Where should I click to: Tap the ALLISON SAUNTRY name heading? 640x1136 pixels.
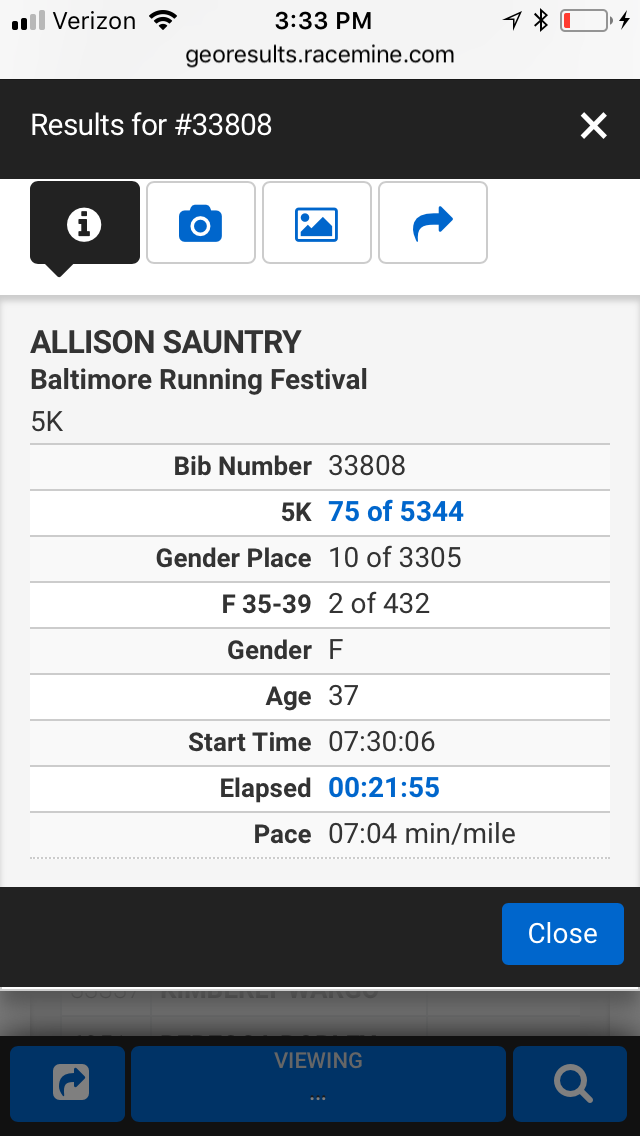tap(165, 341)
